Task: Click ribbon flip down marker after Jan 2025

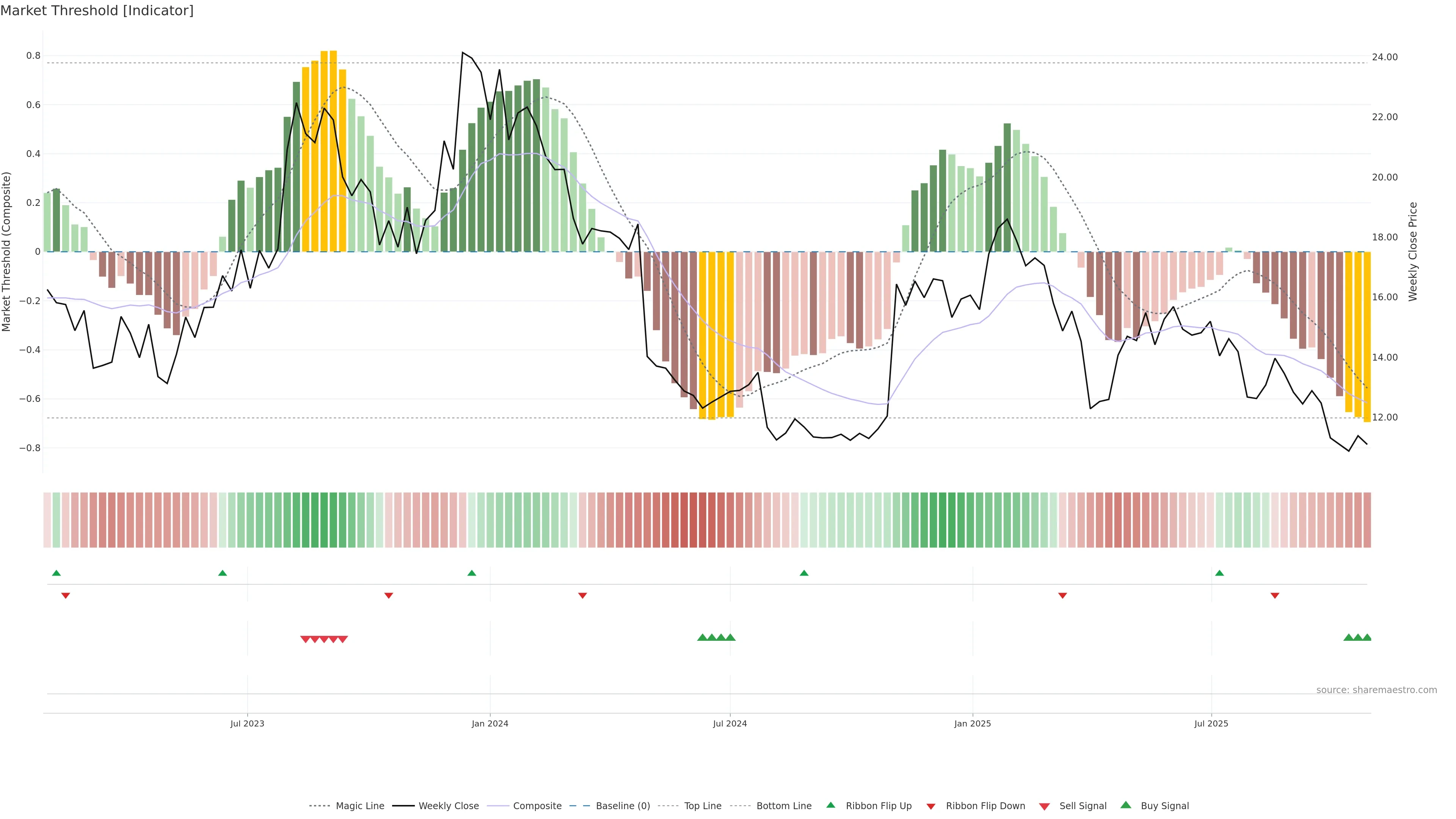Action: pyautogui.click(x=1062, y=596)
